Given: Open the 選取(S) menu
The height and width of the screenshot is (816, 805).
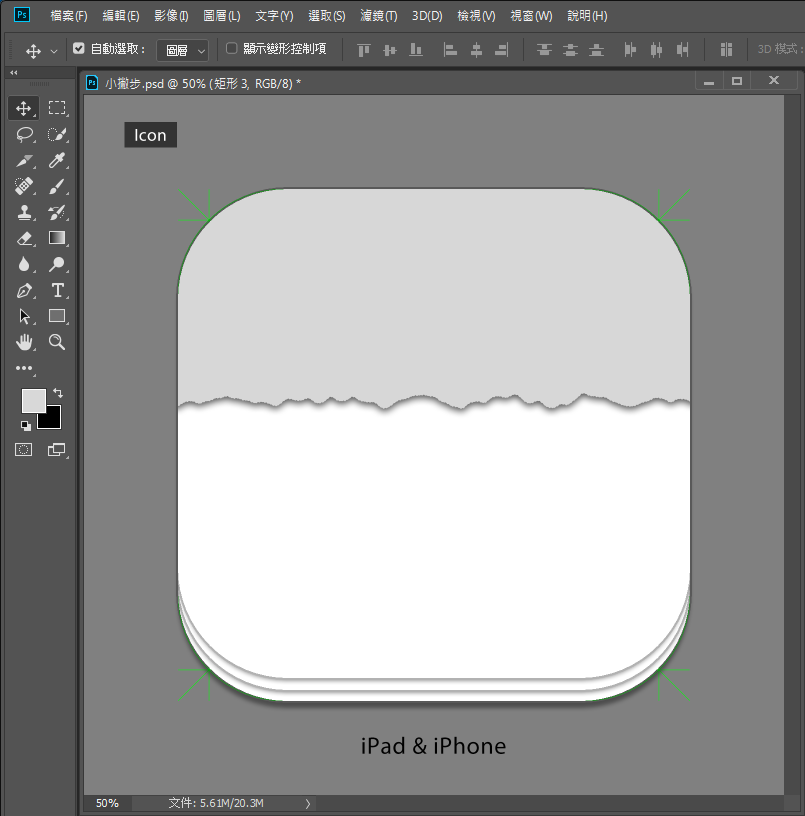Looking at the screenshot, I should click(327, 16).
